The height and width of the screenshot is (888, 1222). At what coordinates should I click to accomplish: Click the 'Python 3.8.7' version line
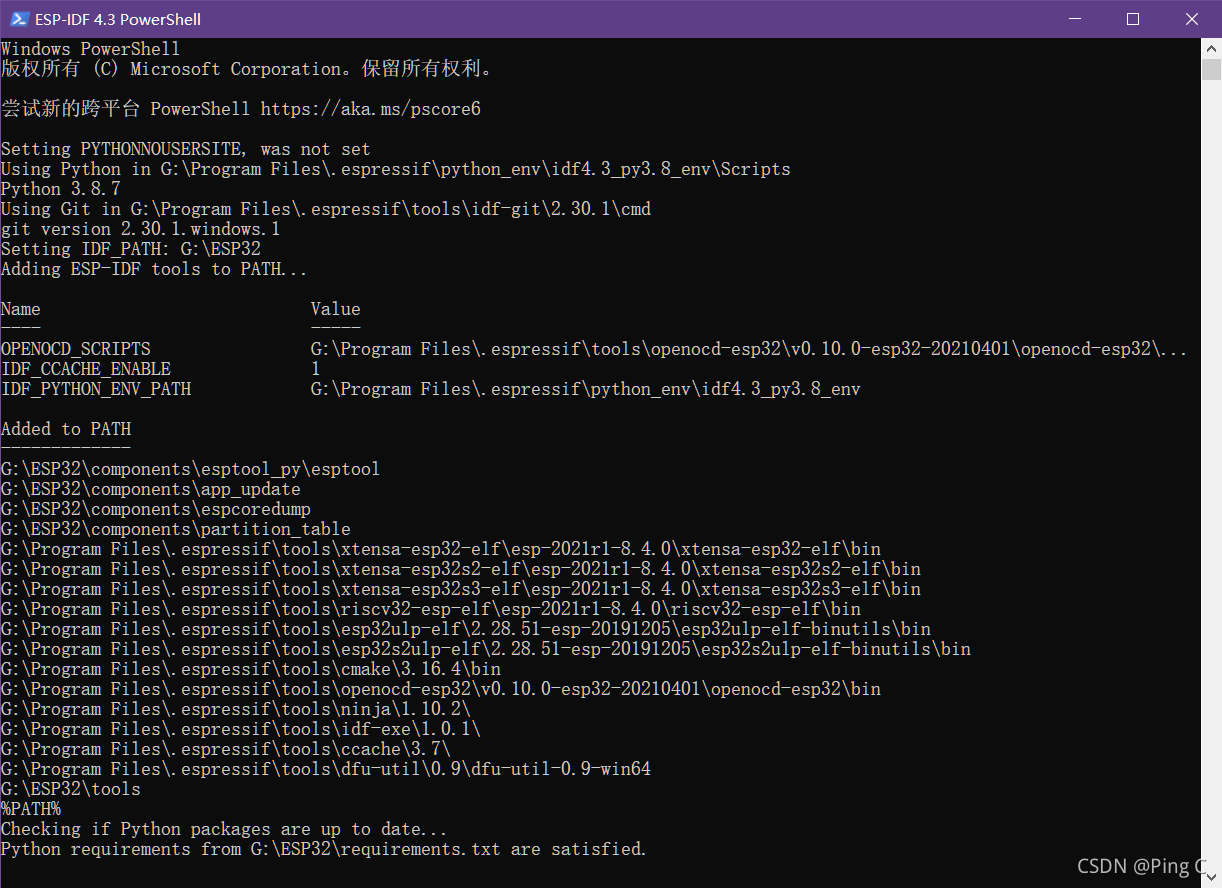[61, 189]
